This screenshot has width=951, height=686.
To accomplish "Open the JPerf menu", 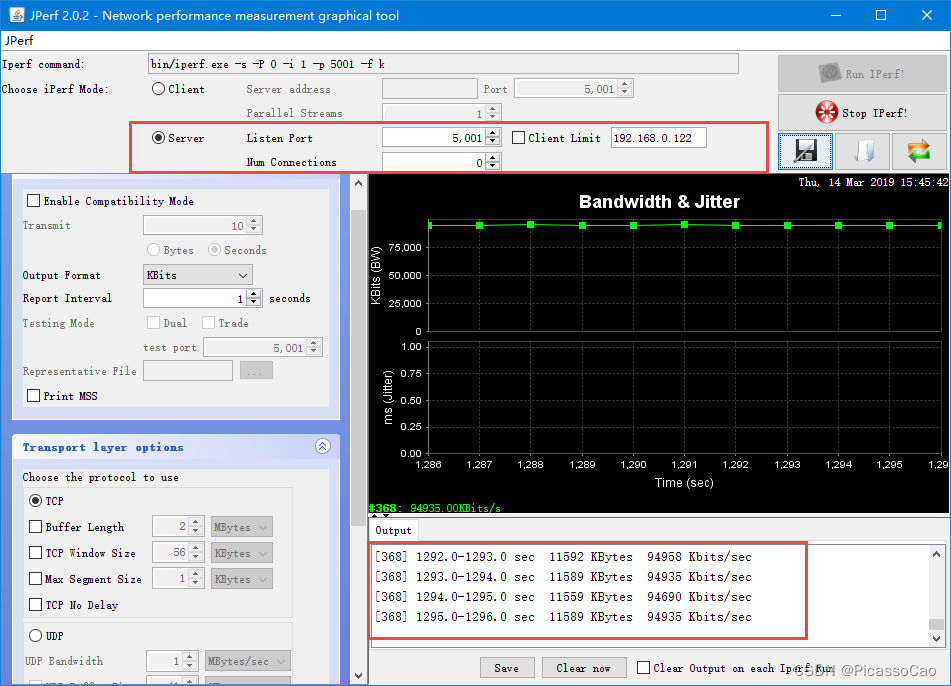I will point(19,41).
